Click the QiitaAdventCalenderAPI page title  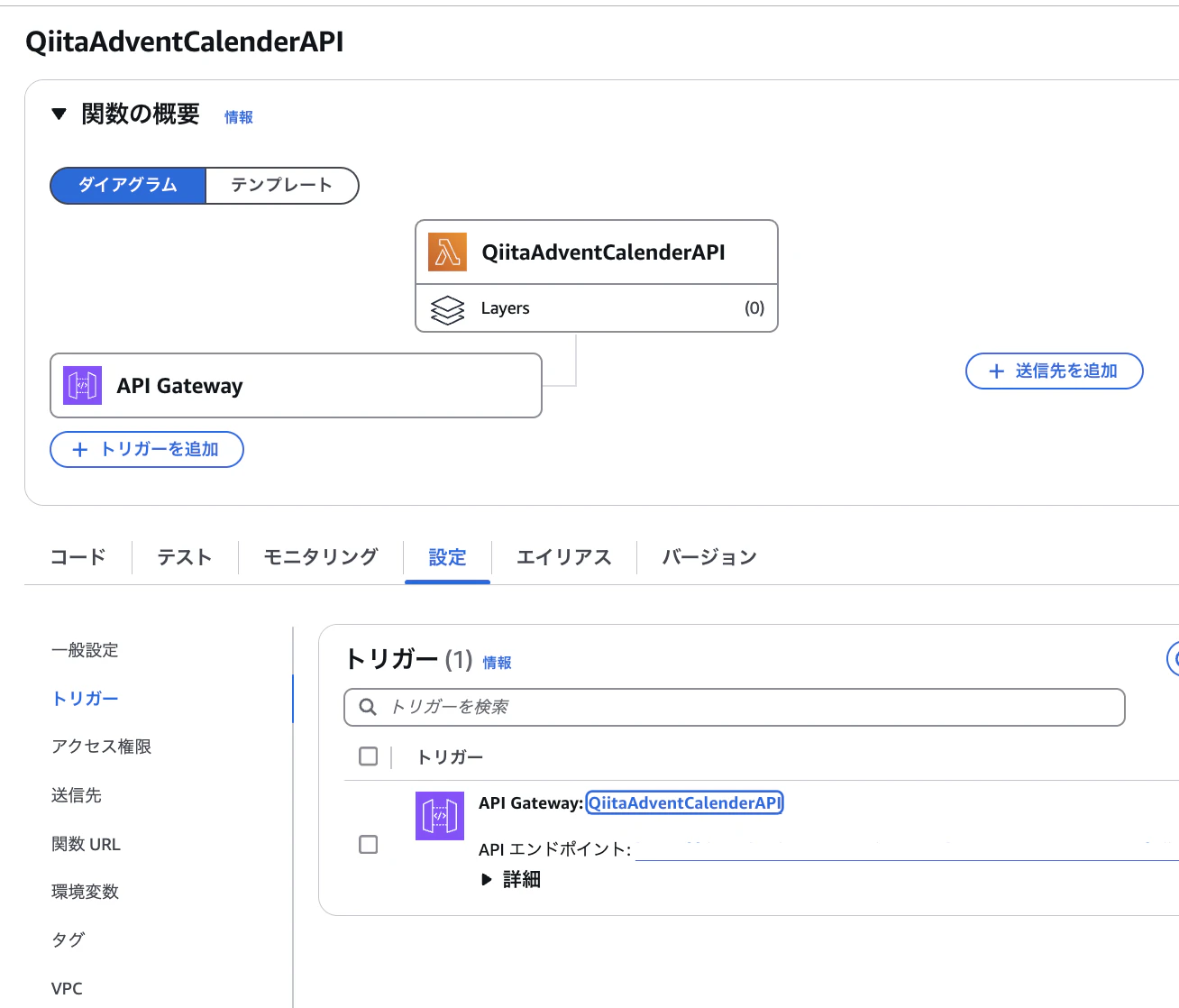[185, 42]
